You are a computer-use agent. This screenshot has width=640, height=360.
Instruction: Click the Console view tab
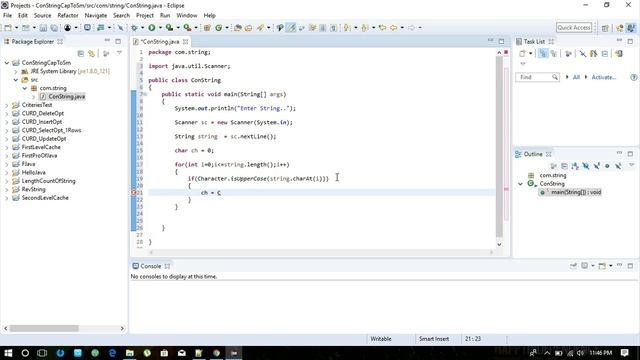coord(151,266)
